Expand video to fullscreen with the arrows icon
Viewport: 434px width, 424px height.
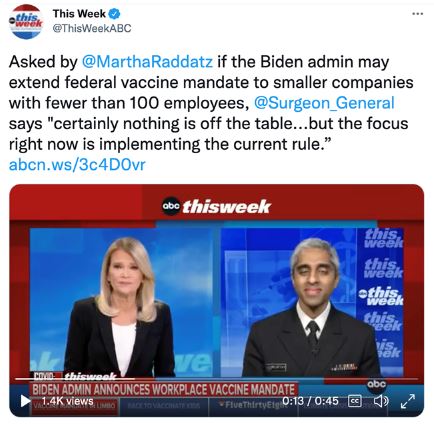[408, 401]
